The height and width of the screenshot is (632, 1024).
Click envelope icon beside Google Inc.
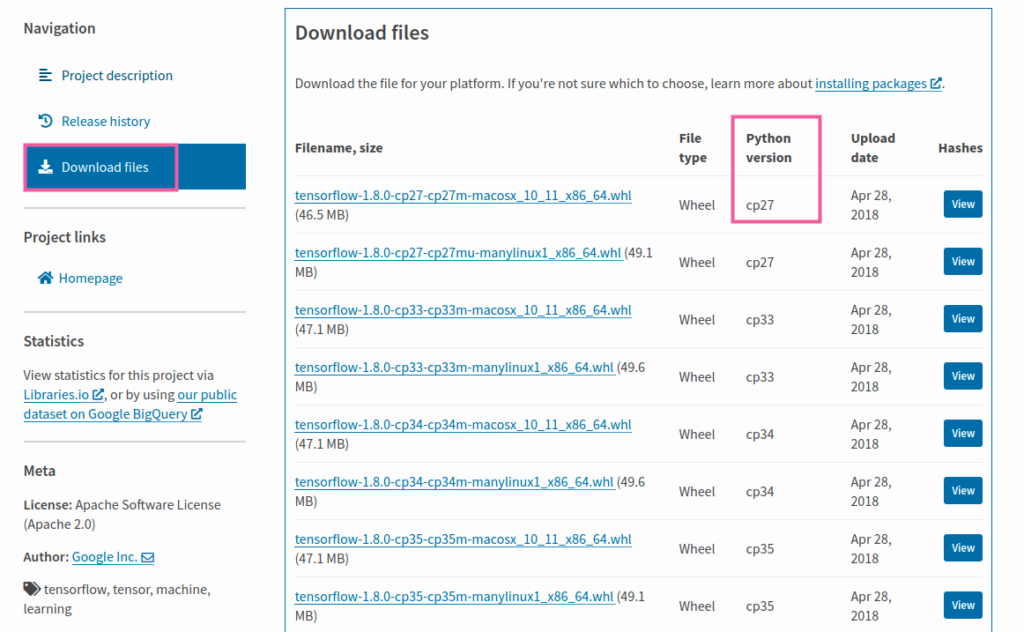point(148,558)
